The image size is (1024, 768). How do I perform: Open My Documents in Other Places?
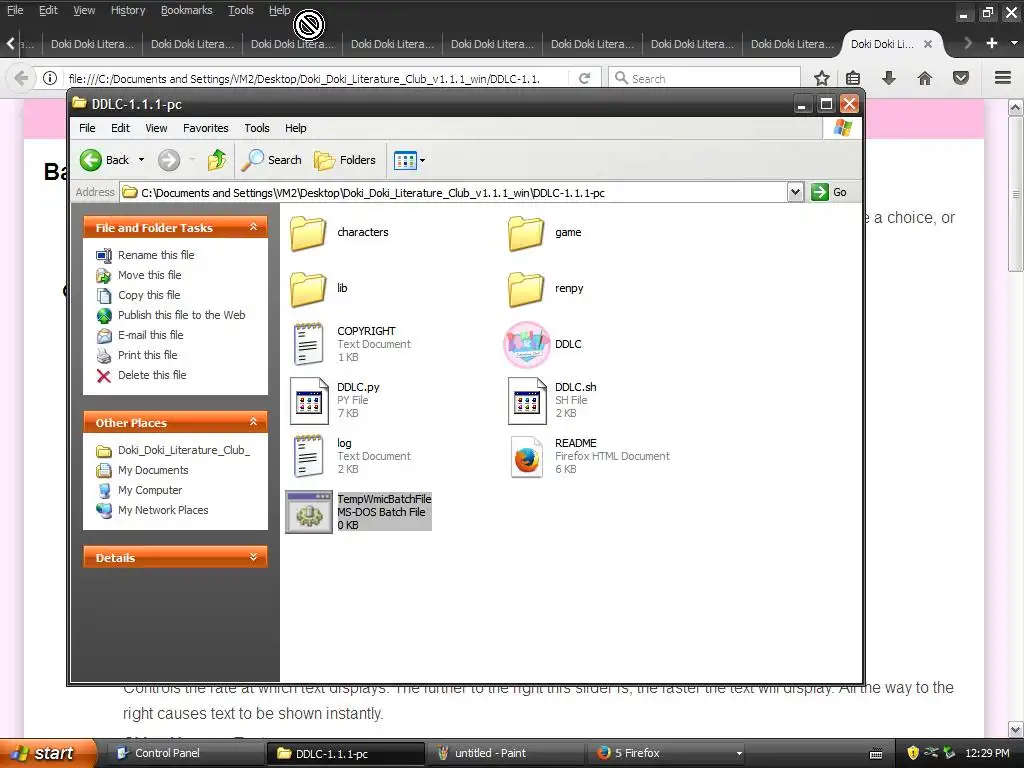coord(153,470)
